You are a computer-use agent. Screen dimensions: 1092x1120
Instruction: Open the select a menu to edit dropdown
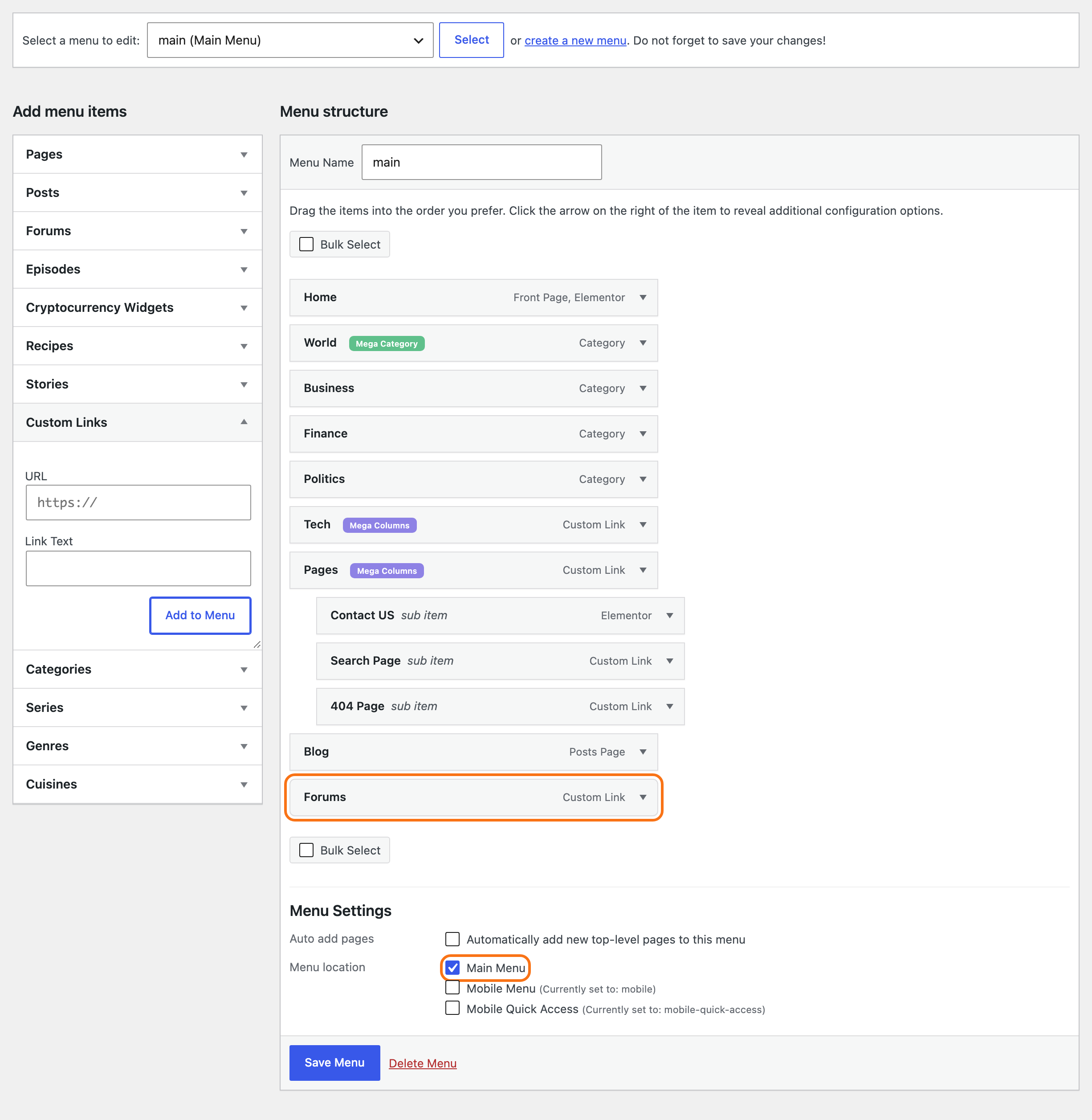[290, 40]
